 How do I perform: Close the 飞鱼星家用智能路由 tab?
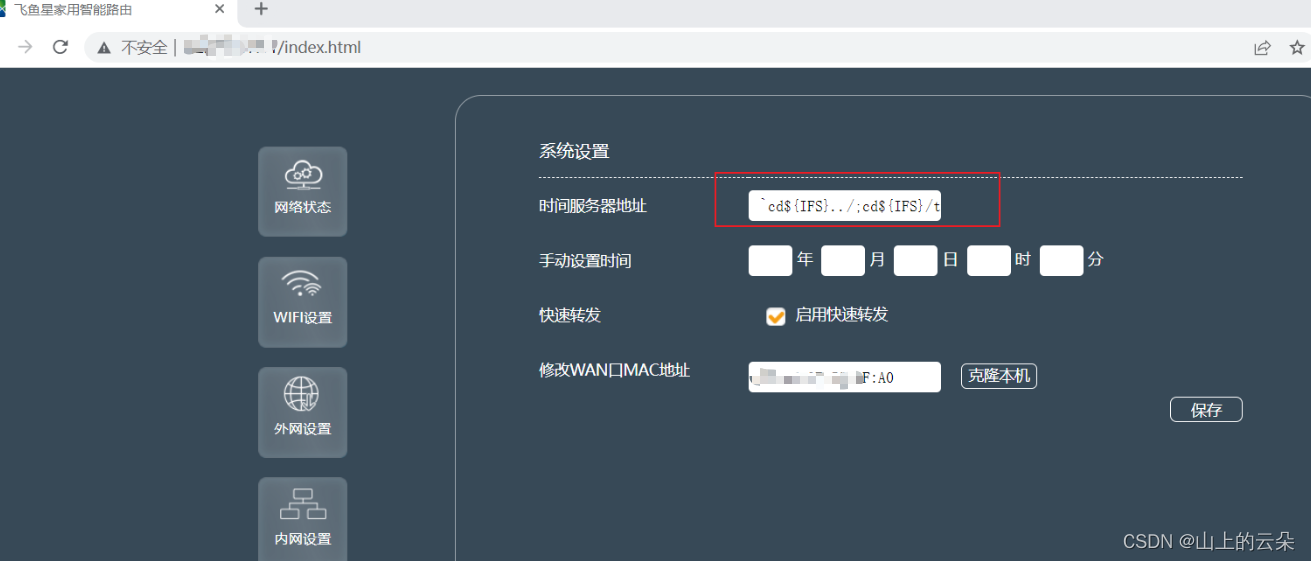click(220, 9)
